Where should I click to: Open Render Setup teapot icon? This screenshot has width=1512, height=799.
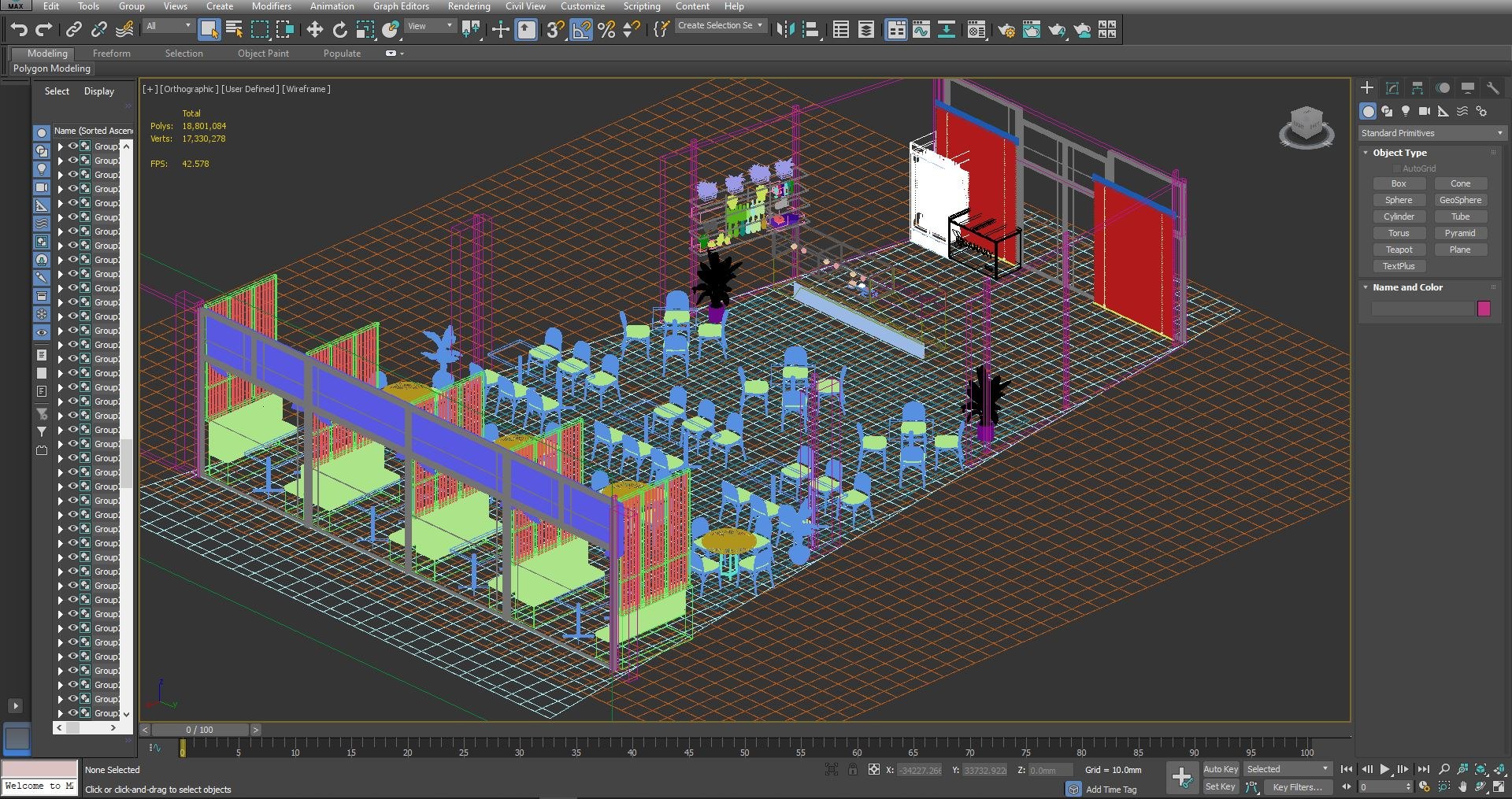pos(1006,30)
